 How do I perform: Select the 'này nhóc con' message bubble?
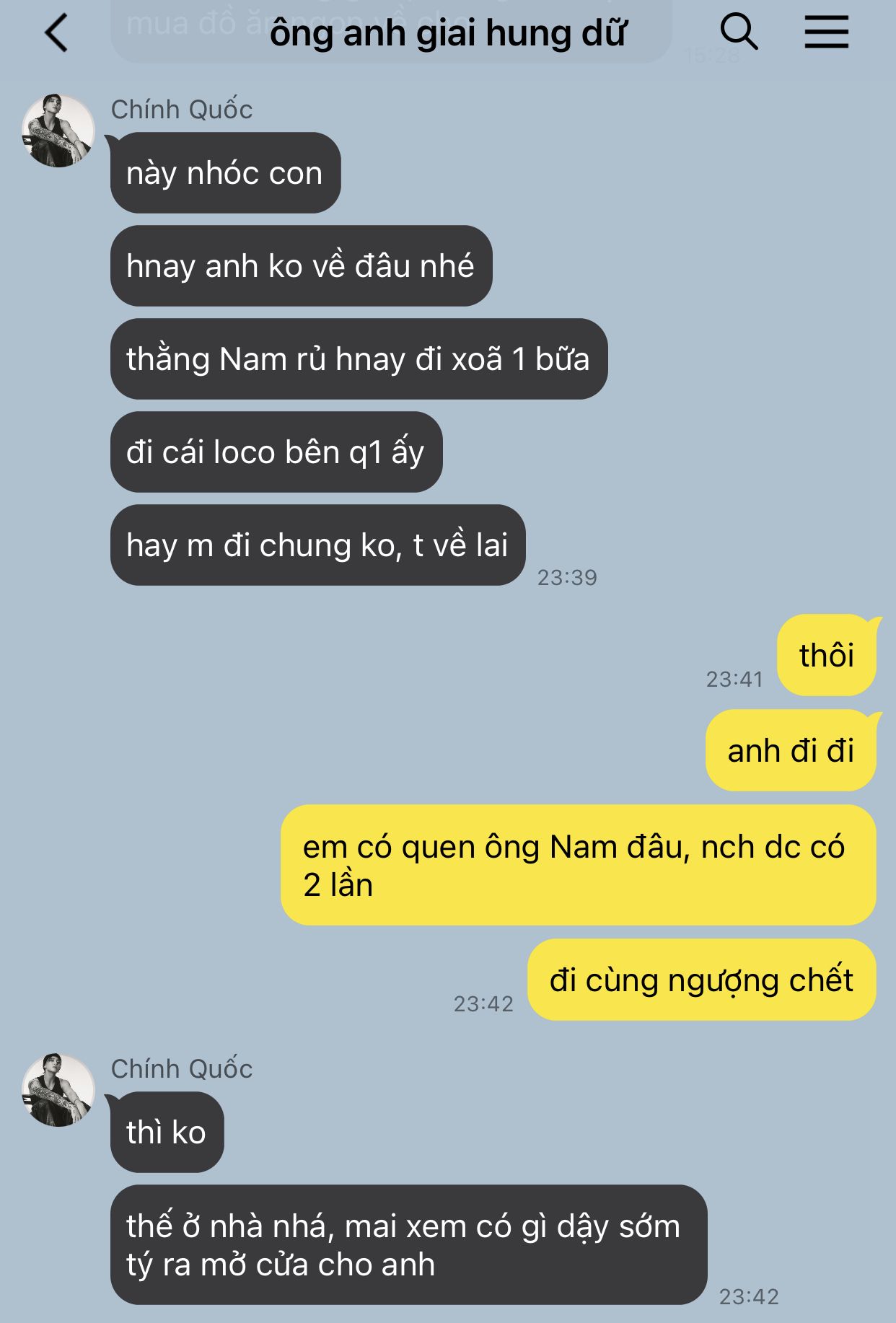tap(225, 172)
